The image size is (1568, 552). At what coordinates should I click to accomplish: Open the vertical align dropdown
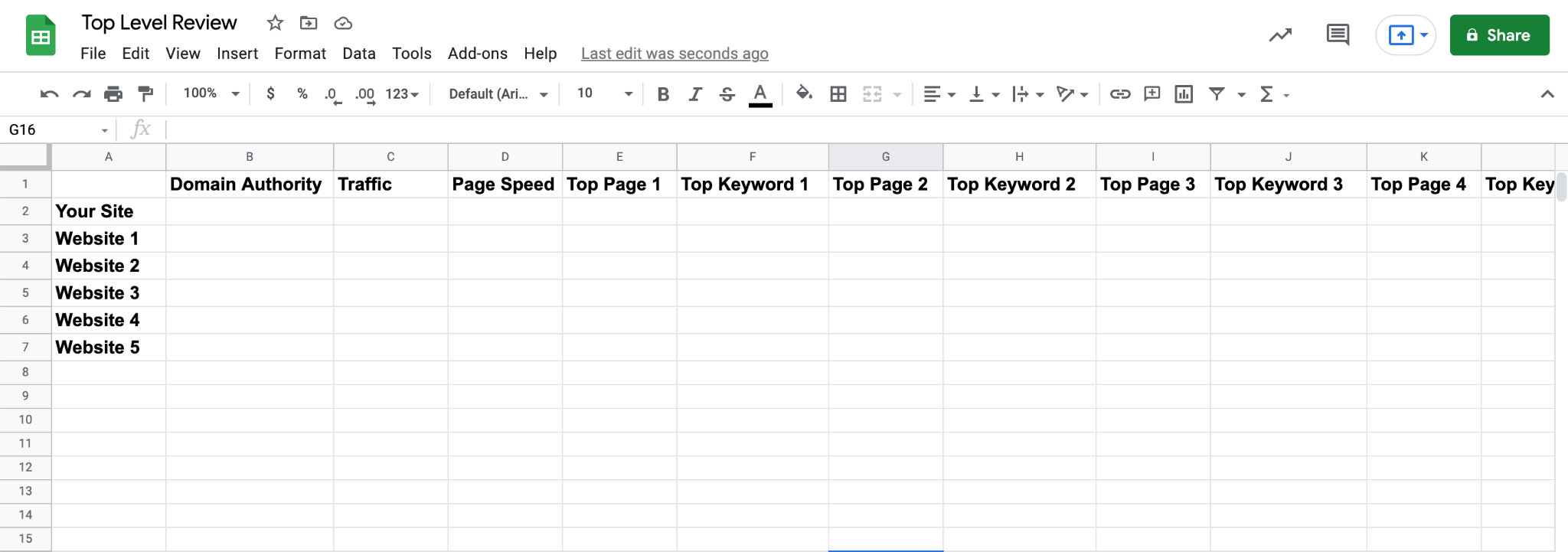click(x=985, y=94)
